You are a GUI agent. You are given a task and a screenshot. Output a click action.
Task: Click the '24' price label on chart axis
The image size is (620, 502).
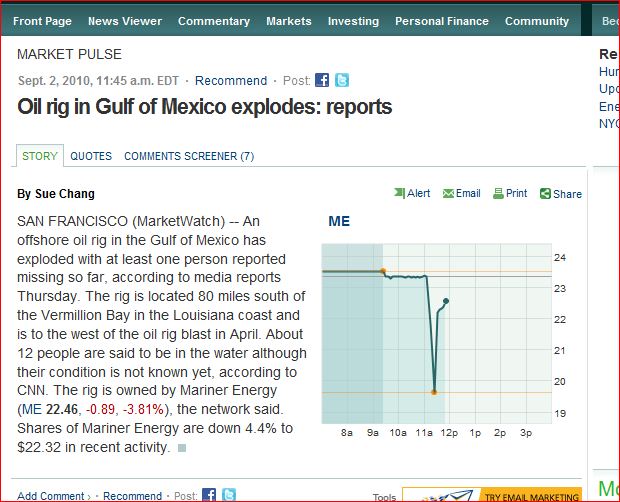click(x=560, y=258)
